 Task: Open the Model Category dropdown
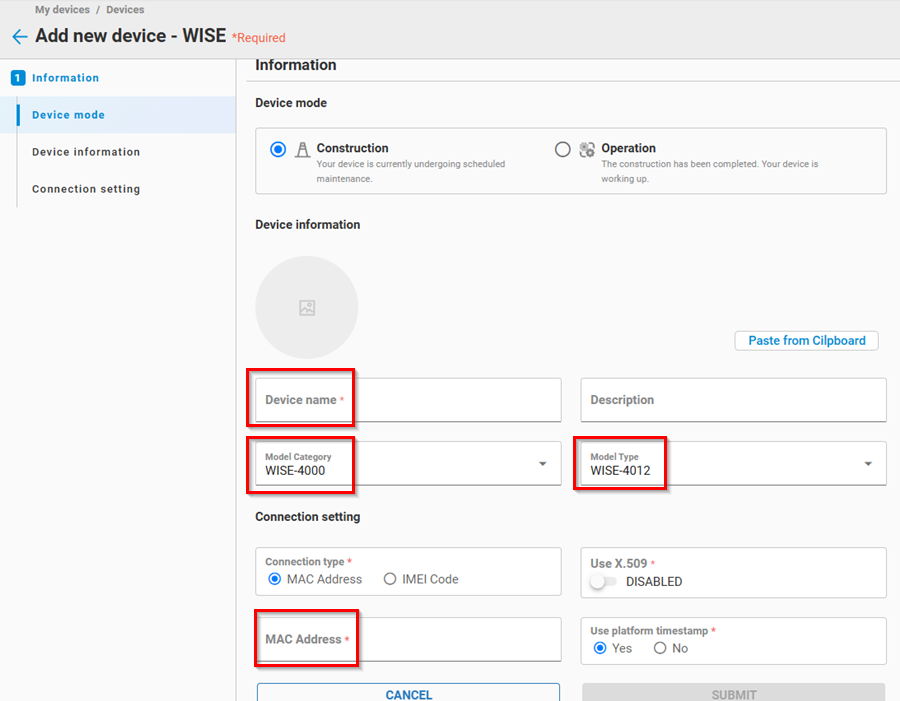[542, 464]
